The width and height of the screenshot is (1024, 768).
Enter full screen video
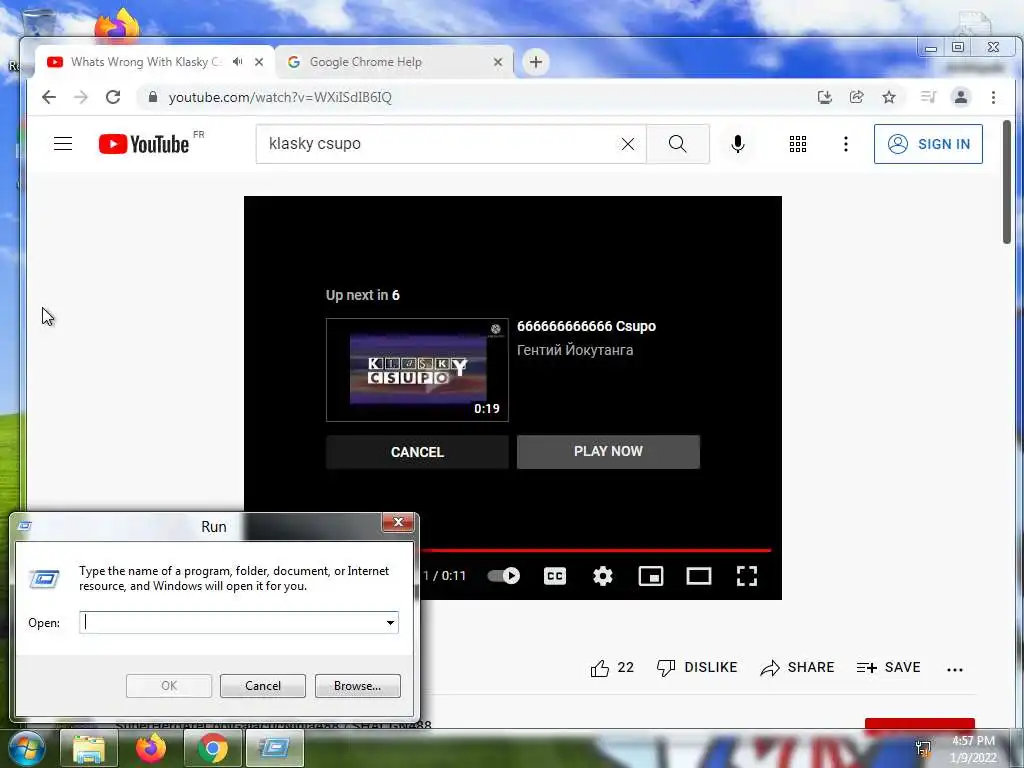746,575
